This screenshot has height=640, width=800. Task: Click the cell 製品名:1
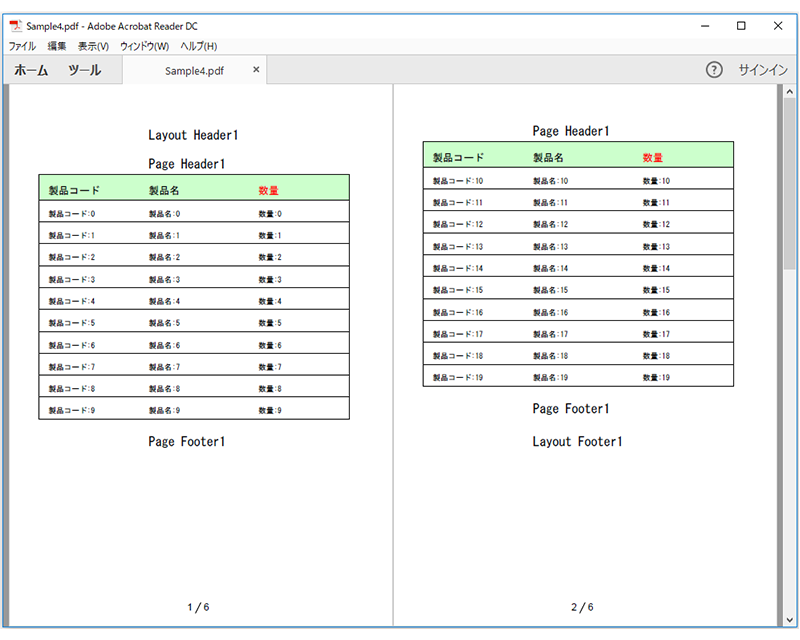click(x=164, y=236)
